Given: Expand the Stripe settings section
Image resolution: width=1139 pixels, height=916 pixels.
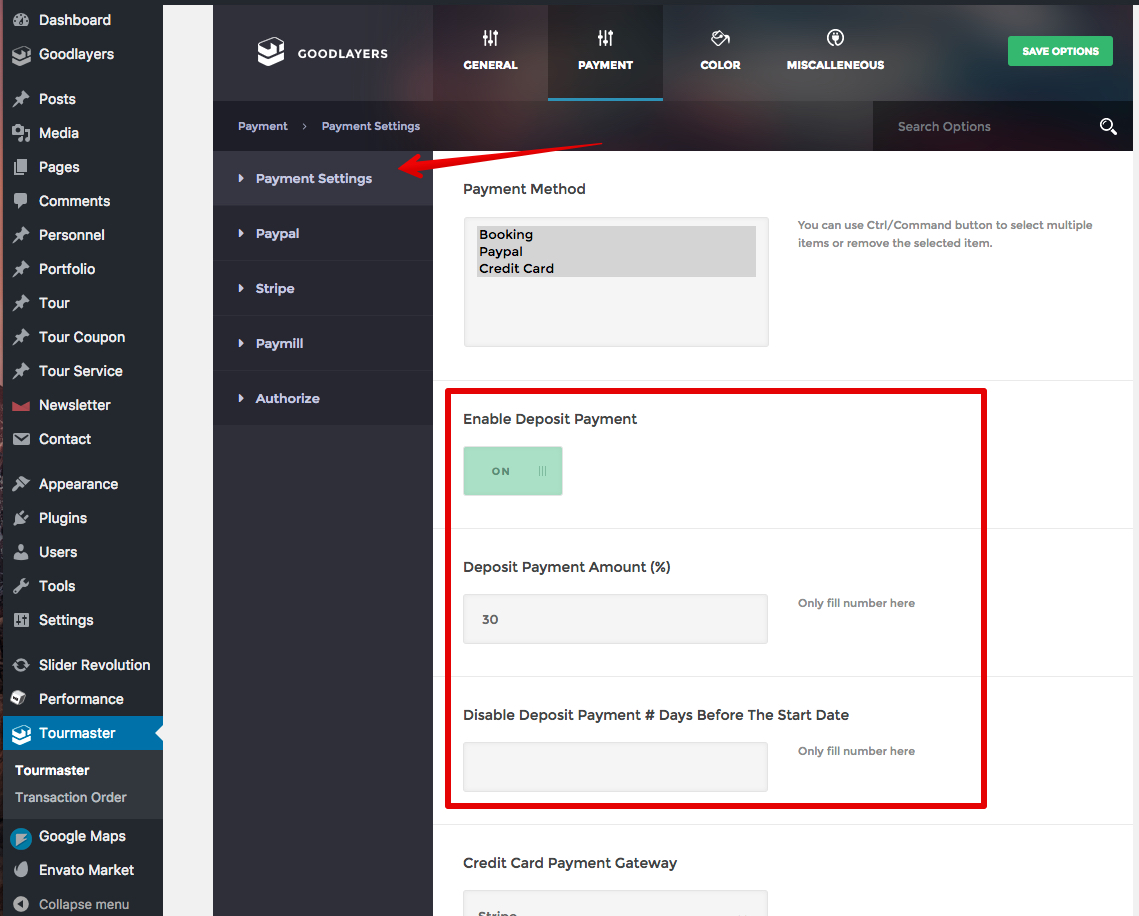Looking at the screenshot, I should 274,288.
